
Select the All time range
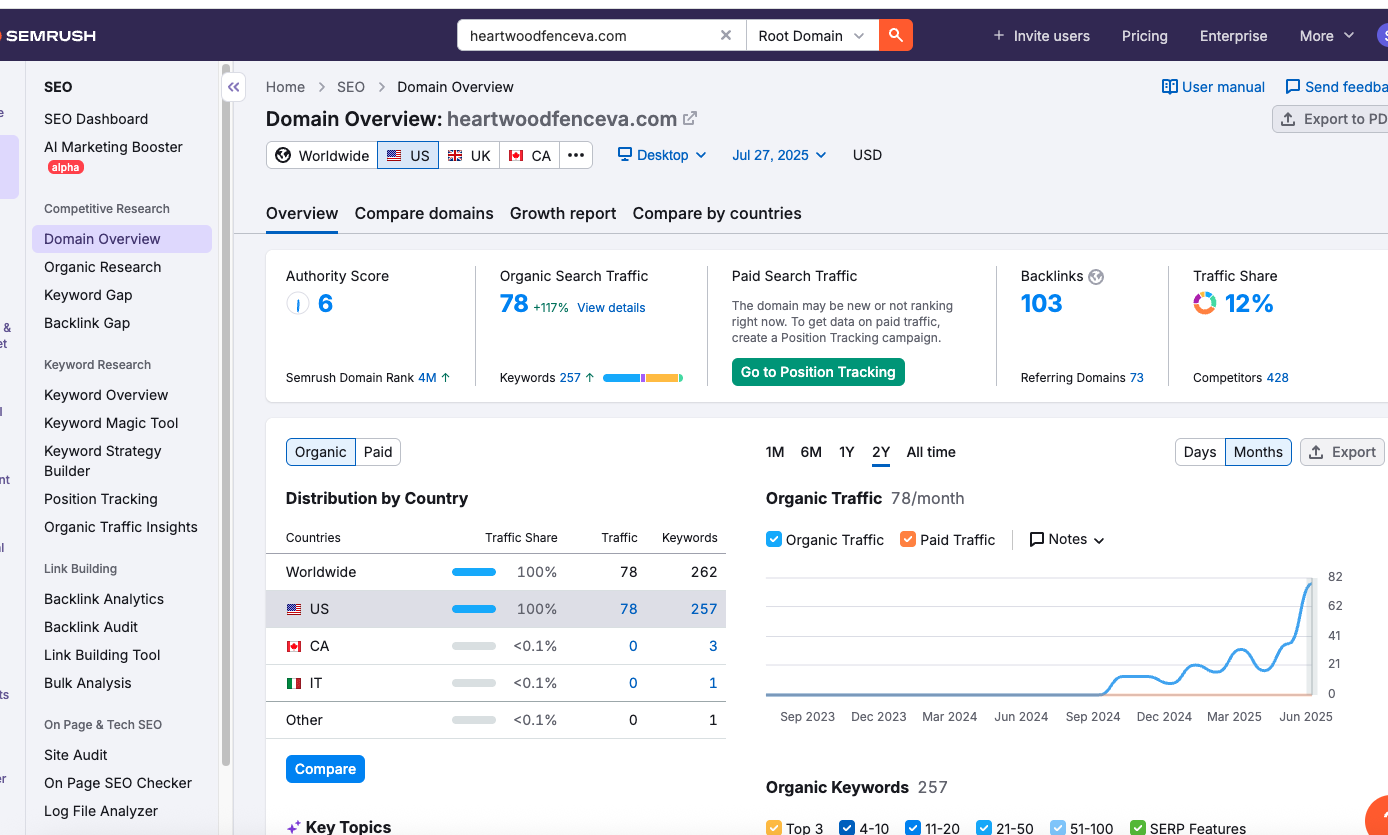[x=931, y=452]
